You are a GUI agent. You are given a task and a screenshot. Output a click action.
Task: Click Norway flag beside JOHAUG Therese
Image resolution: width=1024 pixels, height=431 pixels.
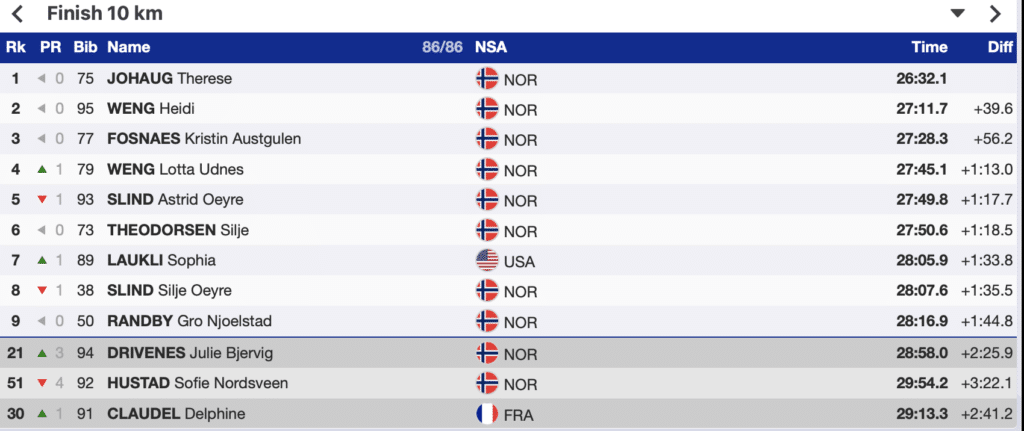click(487, 79)
